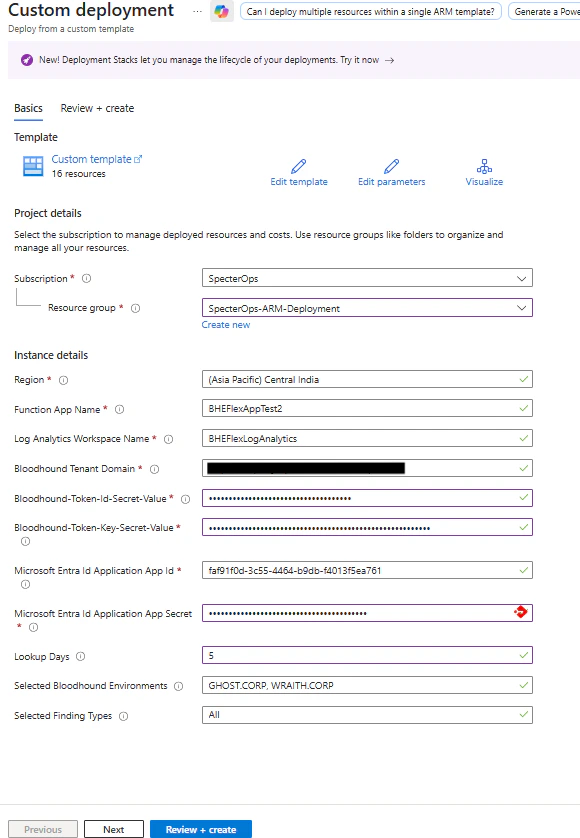This screenshot has height=838, width=580.
Task: Click the megaphone icon in the Deployment Stacks banner
Action: point(26,60)
